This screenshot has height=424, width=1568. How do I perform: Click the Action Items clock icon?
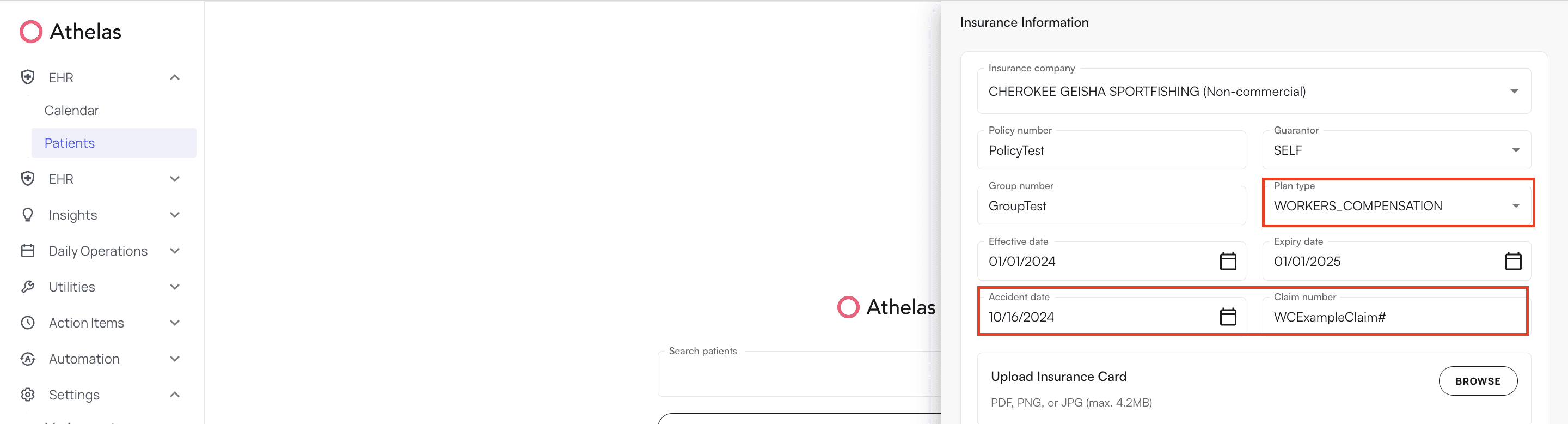(x=27, y=322)
